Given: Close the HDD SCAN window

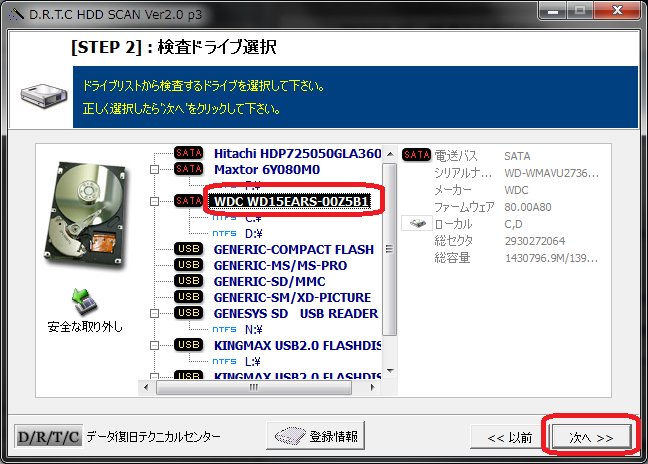Looking at the screenshot, I should [x=617, y=11].
